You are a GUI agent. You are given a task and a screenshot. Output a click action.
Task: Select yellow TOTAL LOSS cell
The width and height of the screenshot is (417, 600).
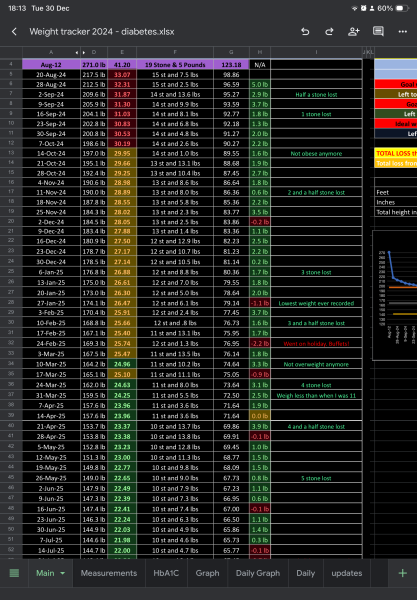pos(396,153)
